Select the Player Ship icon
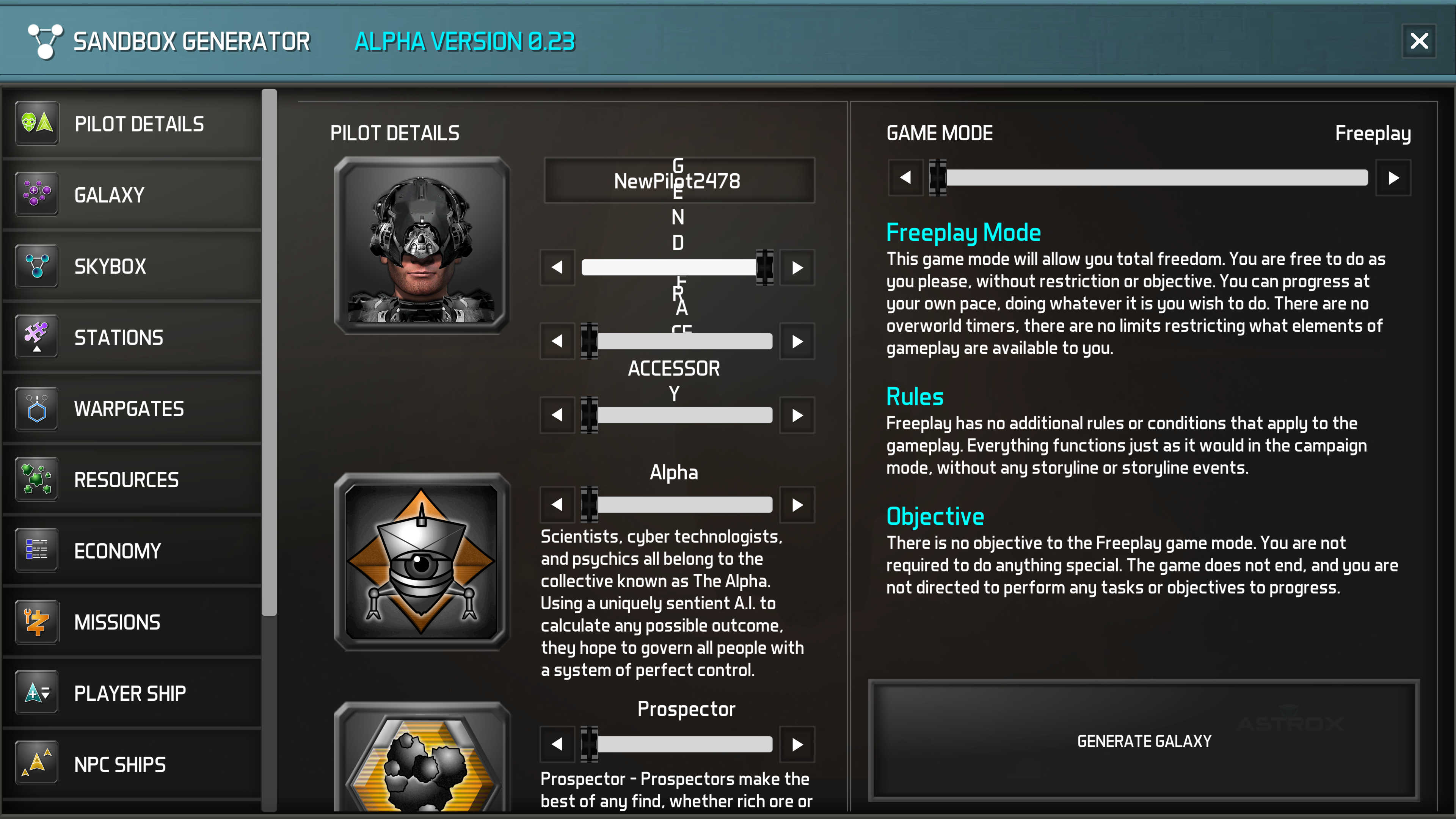The width and height of the screenshot is (1456, 819). tap(37, 693)
